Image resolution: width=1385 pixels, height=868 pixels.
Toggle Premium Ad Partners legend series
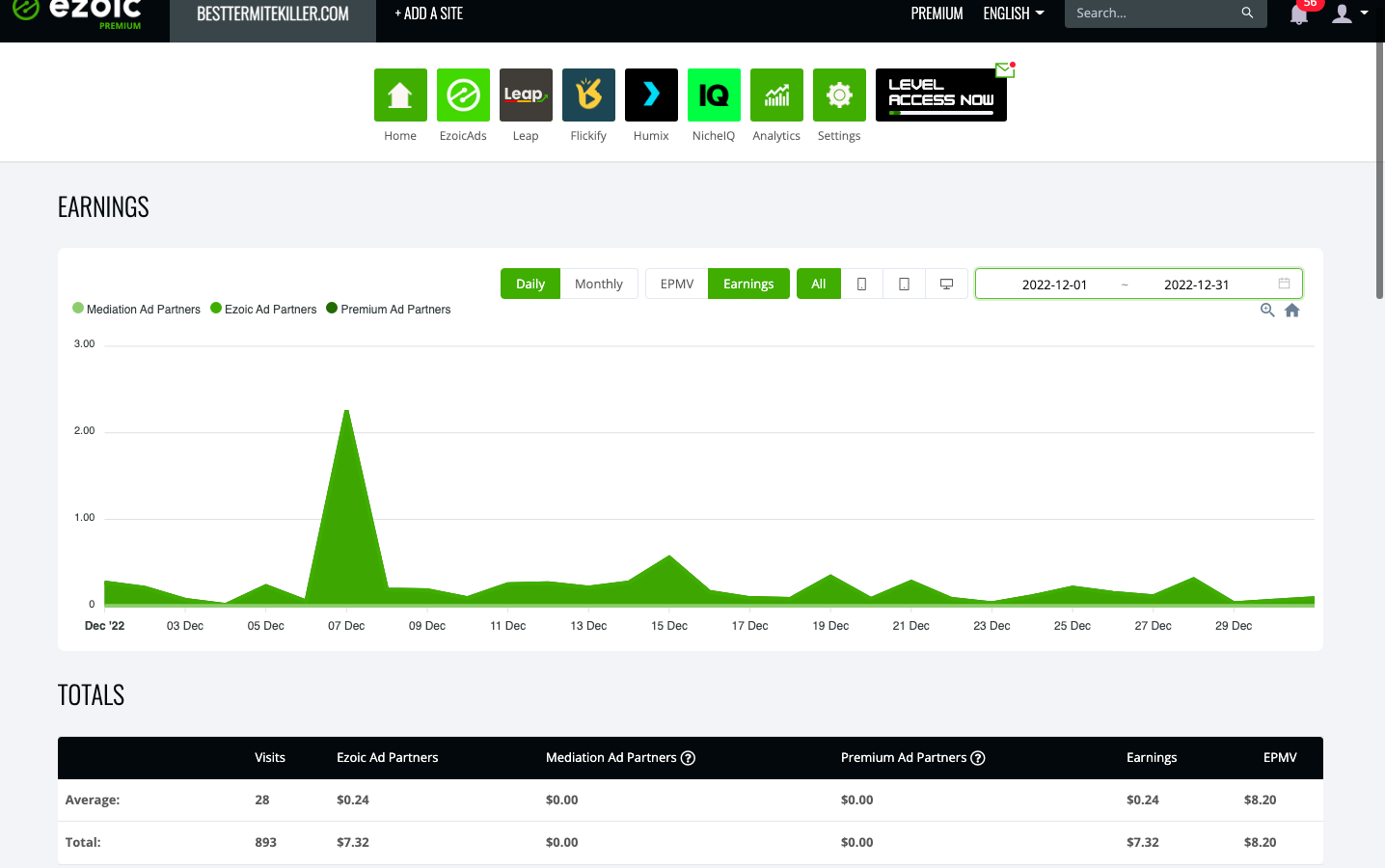389,310
